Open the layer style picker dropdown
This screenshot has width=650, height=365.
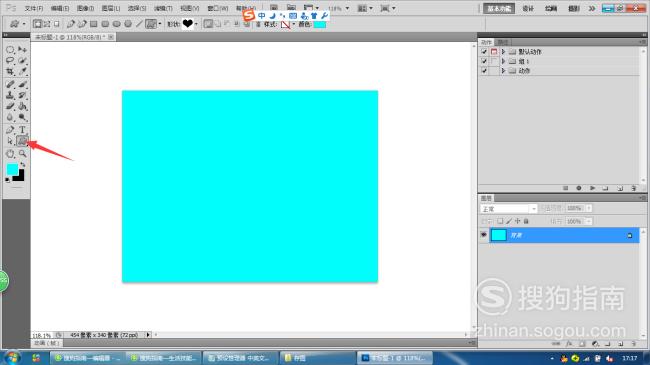(293, 24)
